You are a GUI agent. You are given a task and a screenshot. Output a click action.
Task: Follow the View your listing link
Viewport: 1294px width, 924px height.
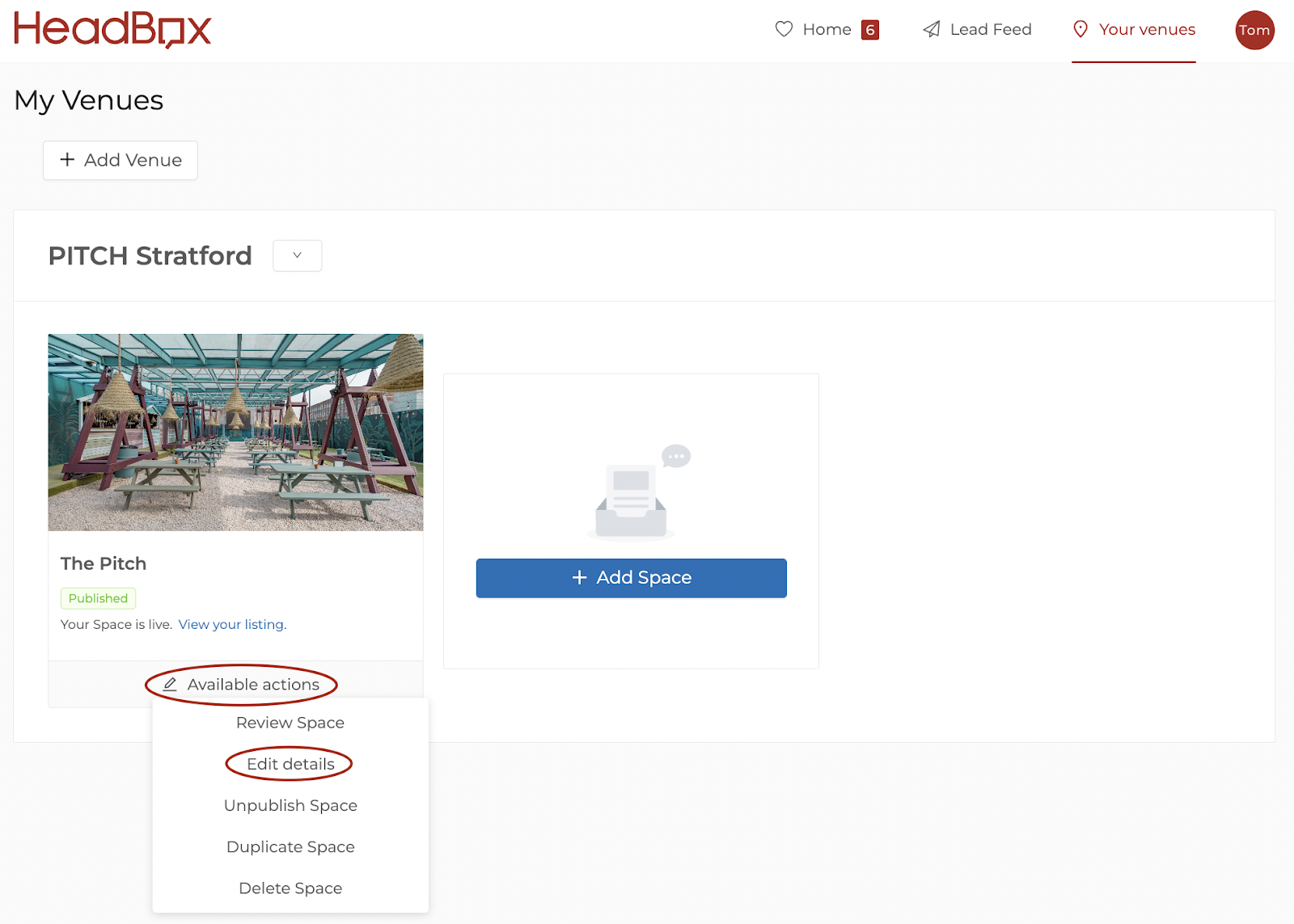tap(231, 624)
